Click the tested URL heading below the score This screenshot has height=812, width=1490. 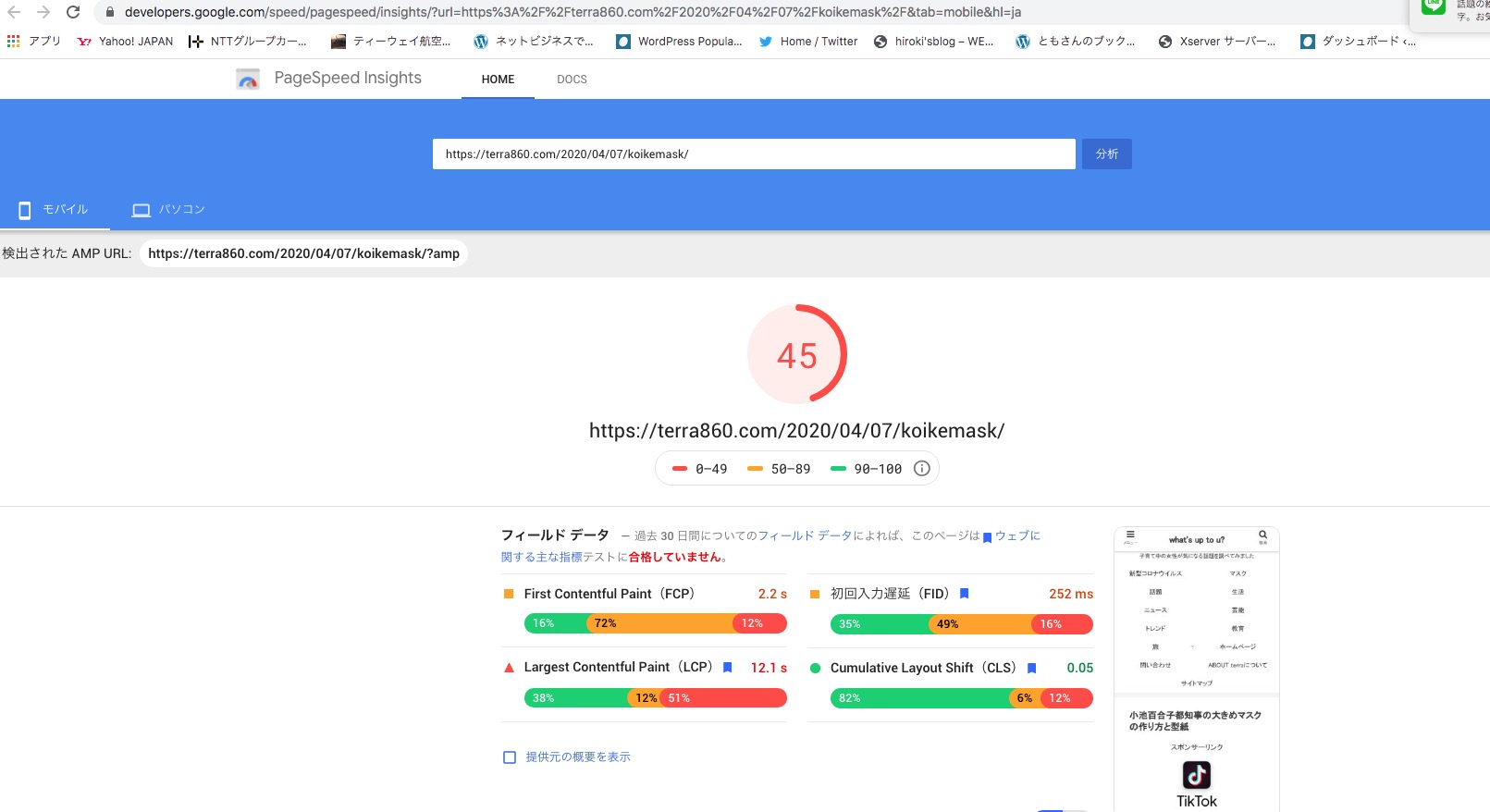796,431
